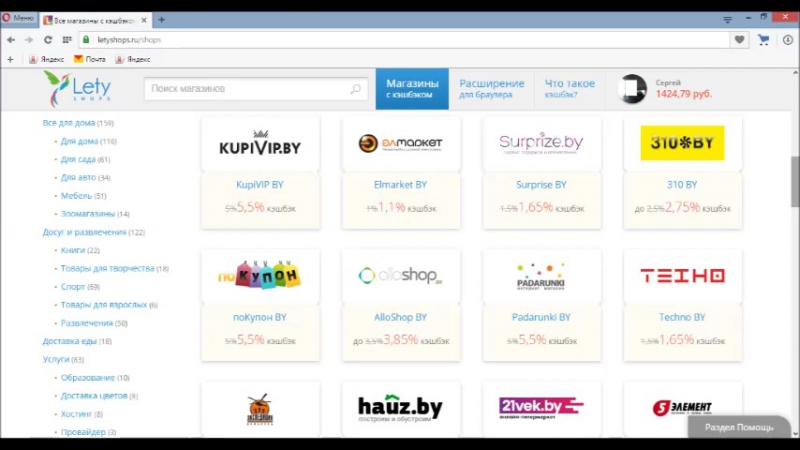Click the Surprize.by store logo
This screenshot has width=800, height=450.
[541, 143]
